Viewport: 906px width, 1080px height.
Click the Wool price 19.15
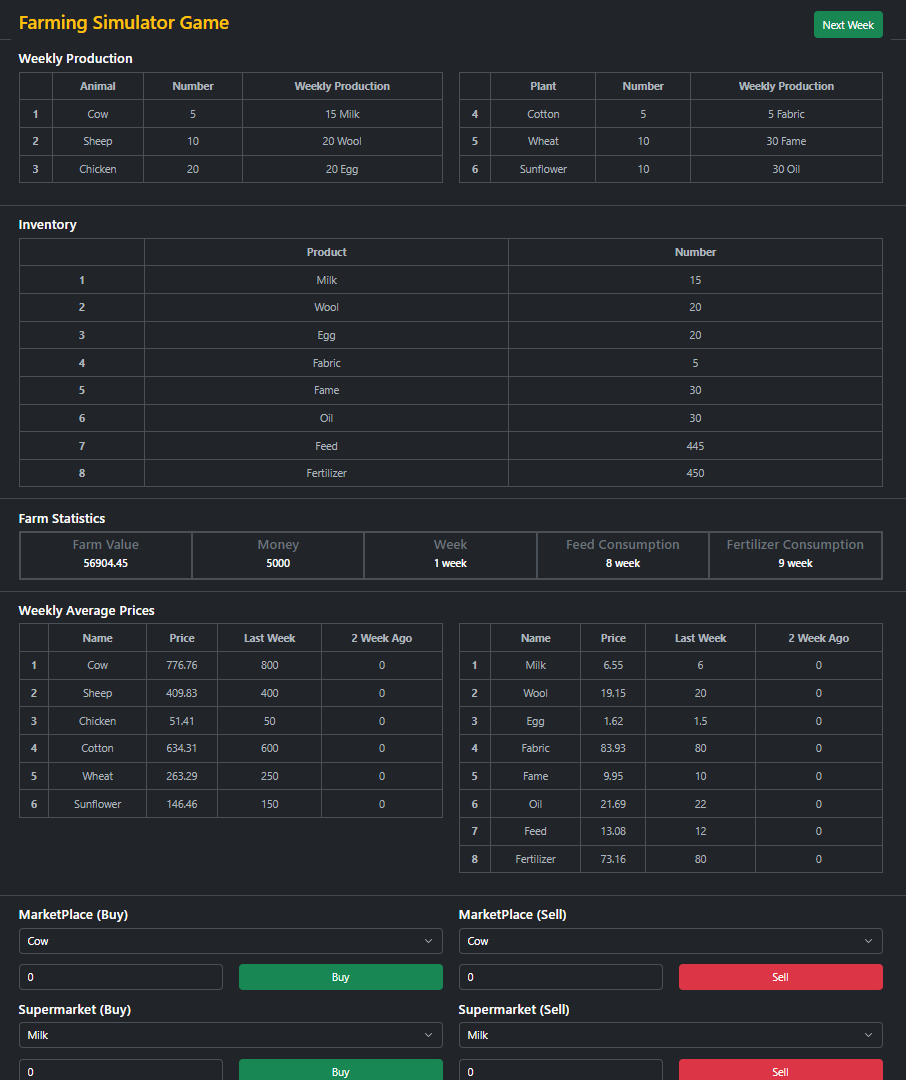(x=613, y=693)
